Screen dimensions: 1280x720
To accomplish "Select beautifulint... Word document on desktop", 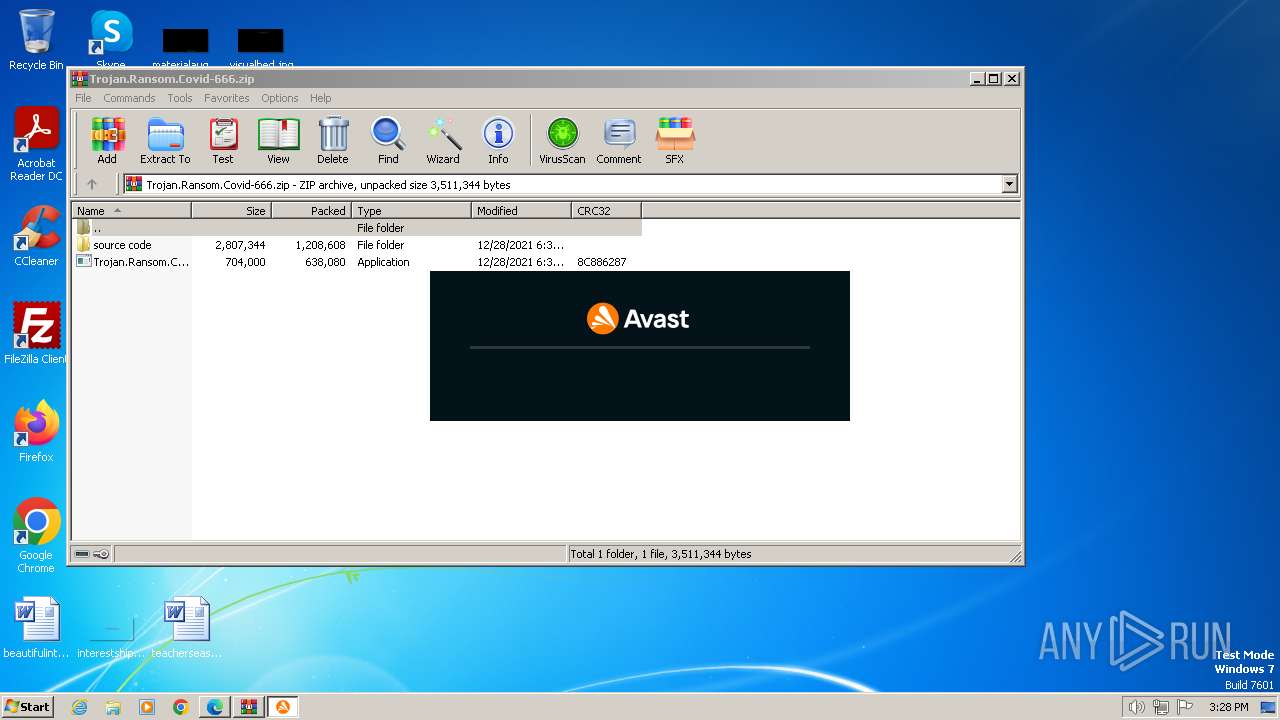I will [x=36, y=628].
